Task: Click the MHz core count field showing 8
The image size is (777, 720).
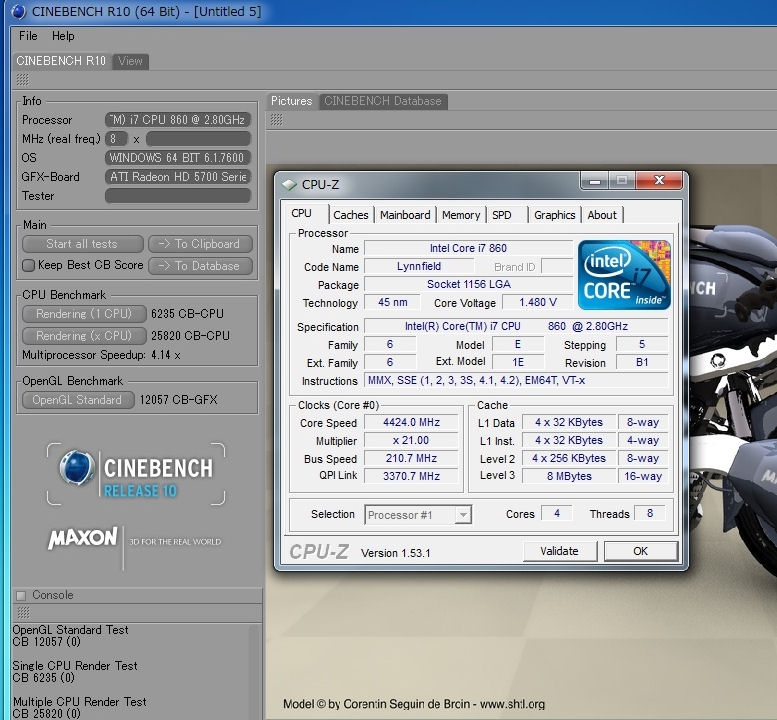Action: [x=116, y=139]
